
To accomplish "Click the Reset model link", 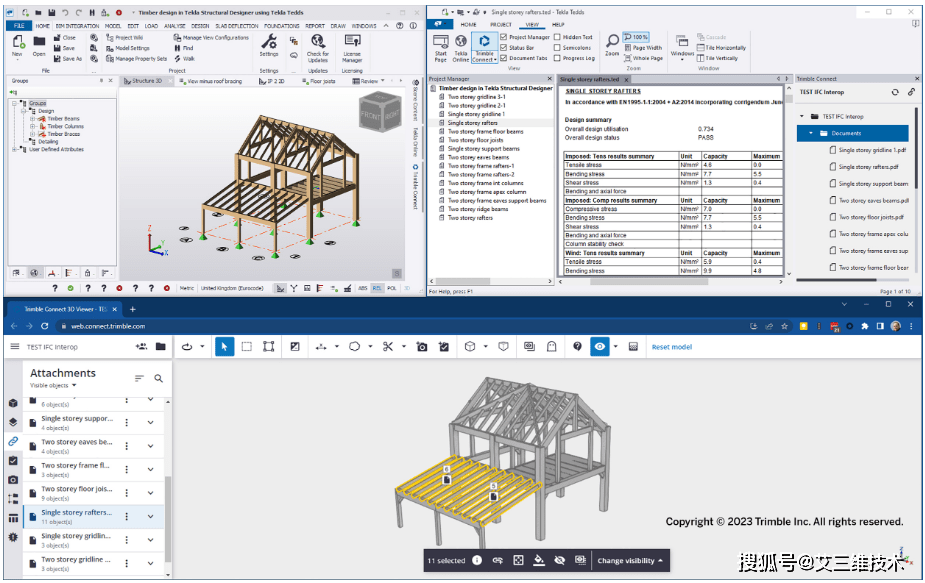I will click(x=671, y=347).
